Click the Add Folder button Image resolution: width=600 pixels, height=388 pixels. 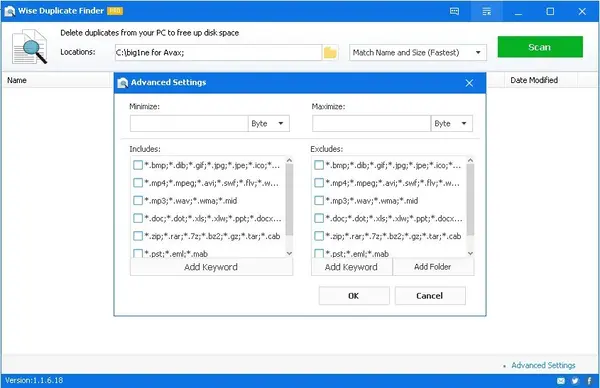pos(433,267)
